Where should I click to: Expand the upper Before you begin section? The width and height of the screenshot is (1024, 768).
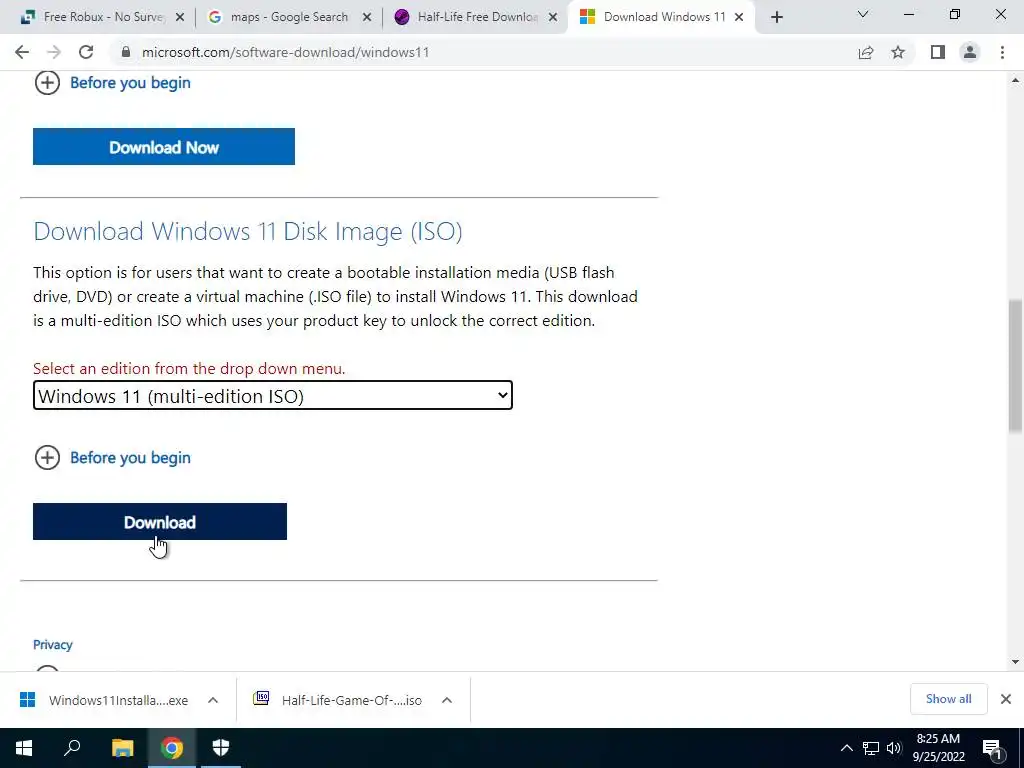click(112, 83)
